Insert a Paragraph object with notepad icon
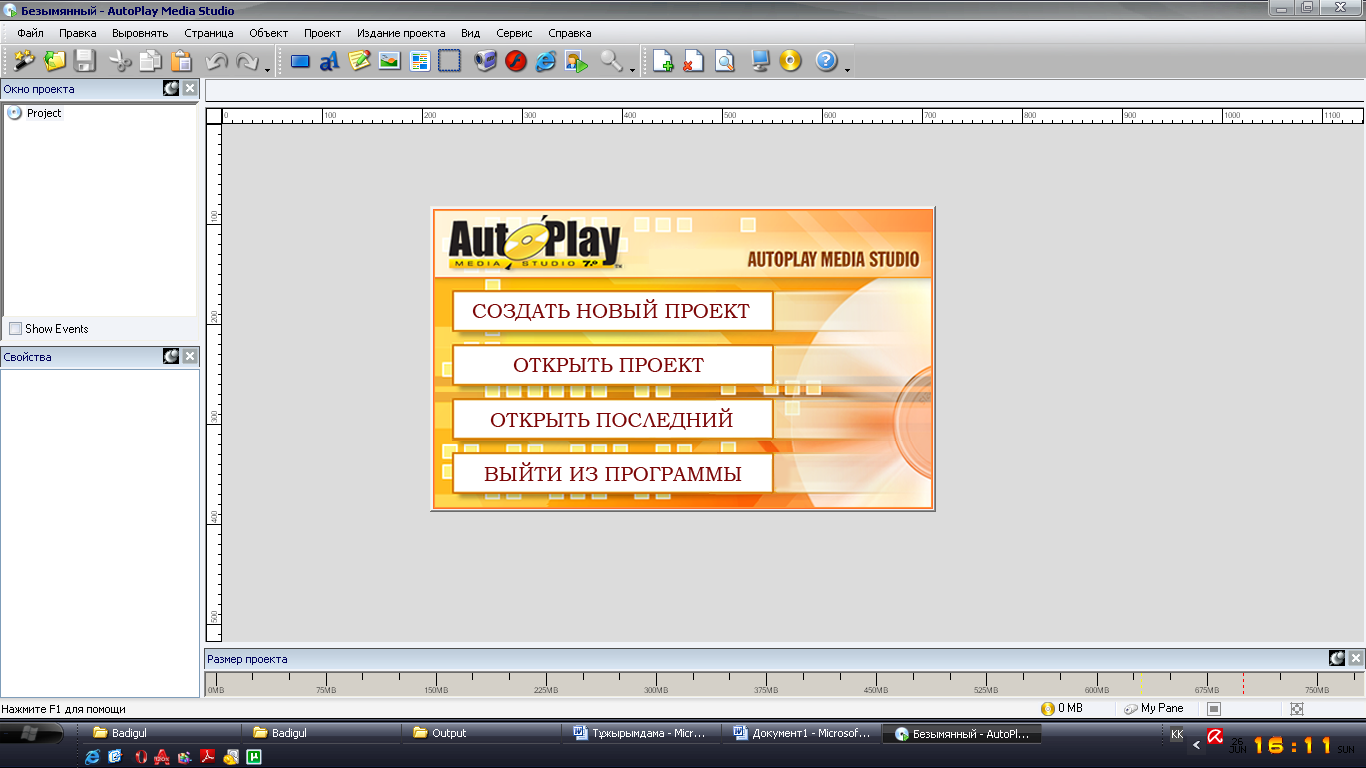Image resolution: width=1366 pixels, height=768 pixels. 360,61
